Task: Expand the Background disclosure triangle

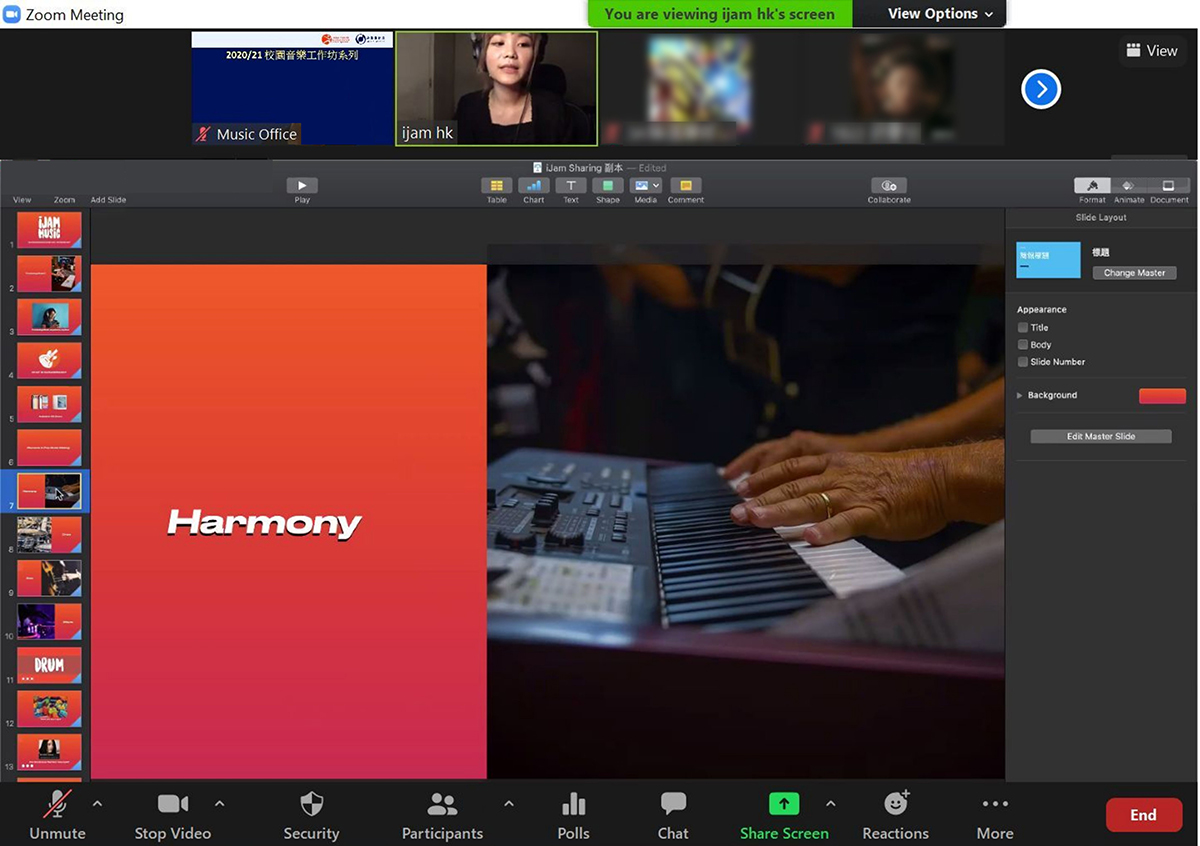Action: 1020,396
